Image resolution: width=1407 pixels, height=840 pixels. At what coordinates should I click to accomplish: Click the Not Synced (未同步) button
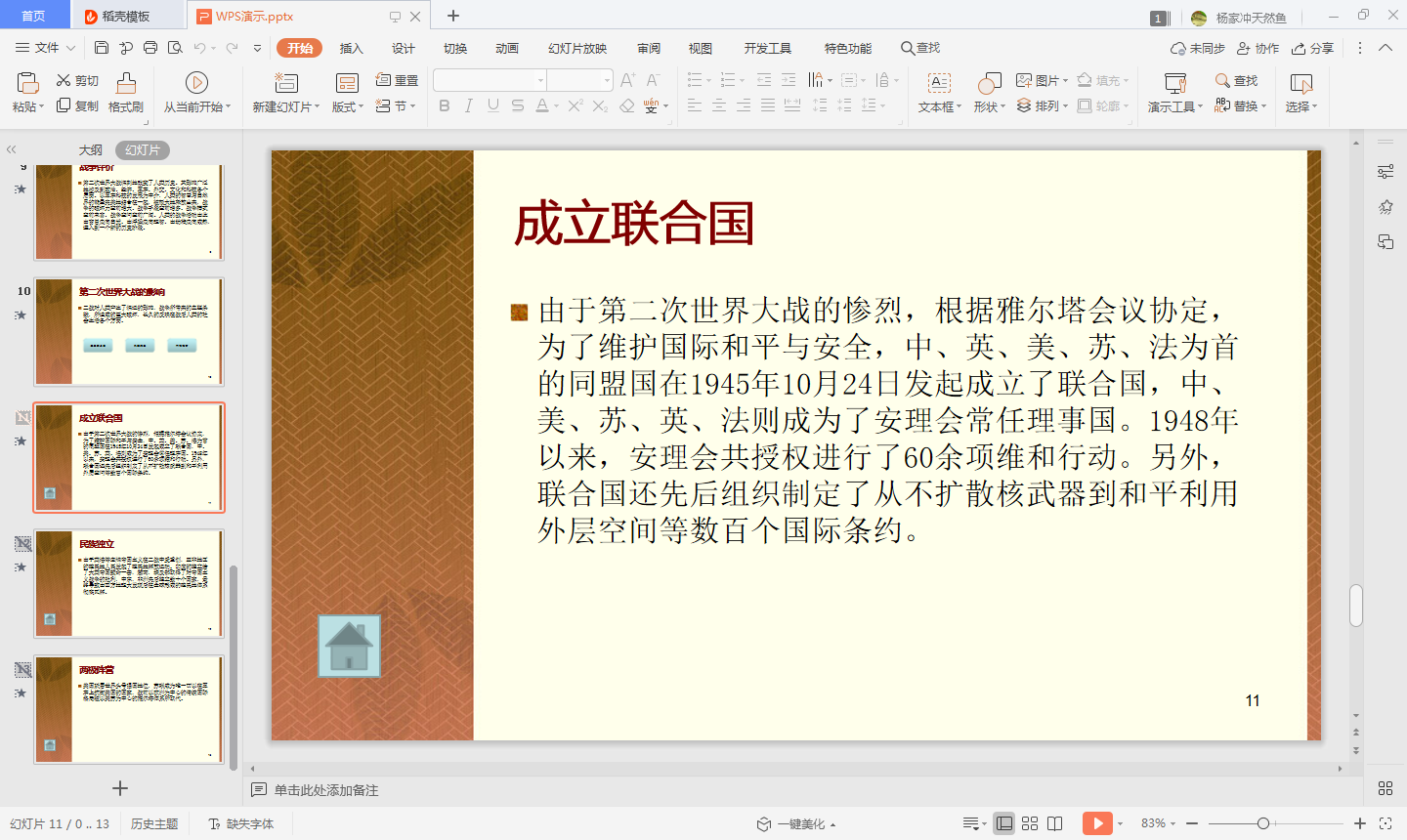[x=1198, y=48]
